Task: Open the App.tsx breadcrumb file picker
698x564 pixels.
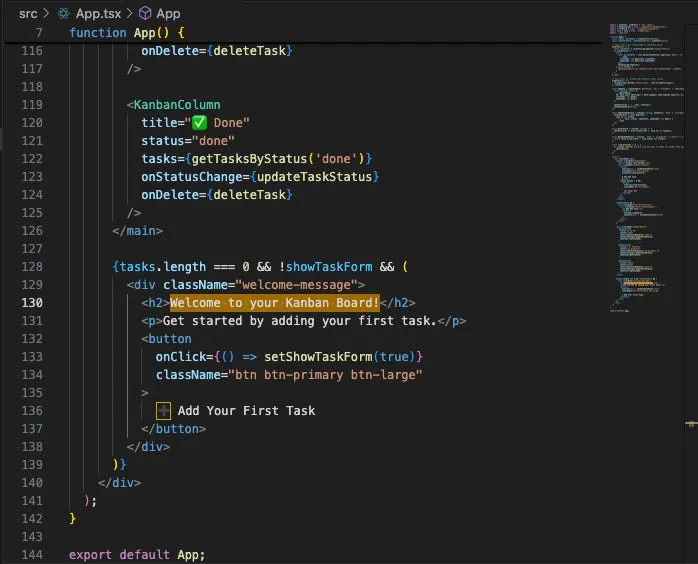Action: coord(98,13)
